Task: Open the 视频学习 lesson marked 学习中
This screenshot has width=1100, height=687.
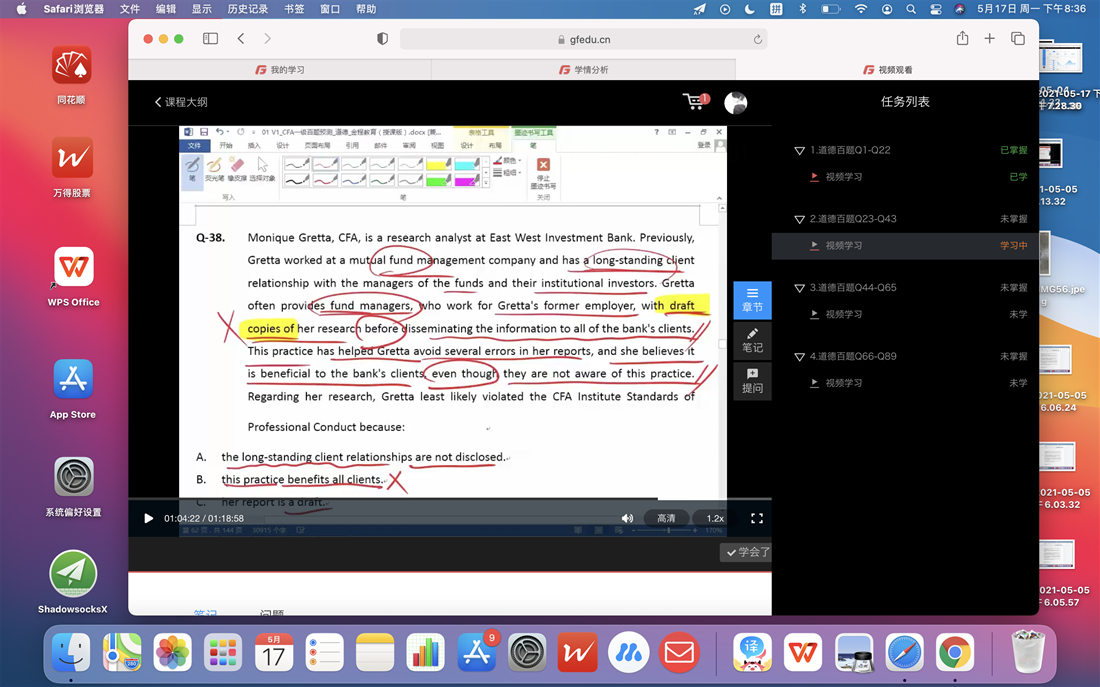Action: click(905, 246)
